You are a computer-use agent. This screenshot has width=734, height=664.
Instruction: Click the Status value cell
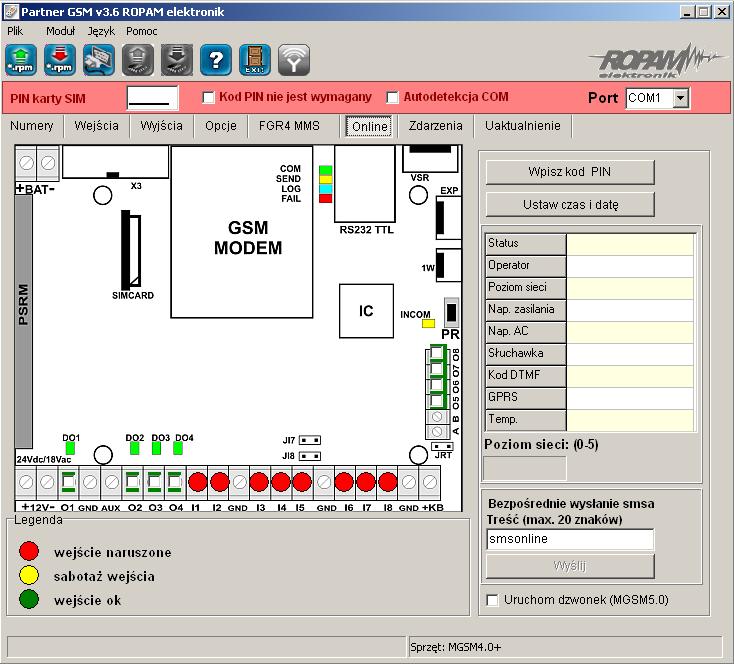coord(630,244)
